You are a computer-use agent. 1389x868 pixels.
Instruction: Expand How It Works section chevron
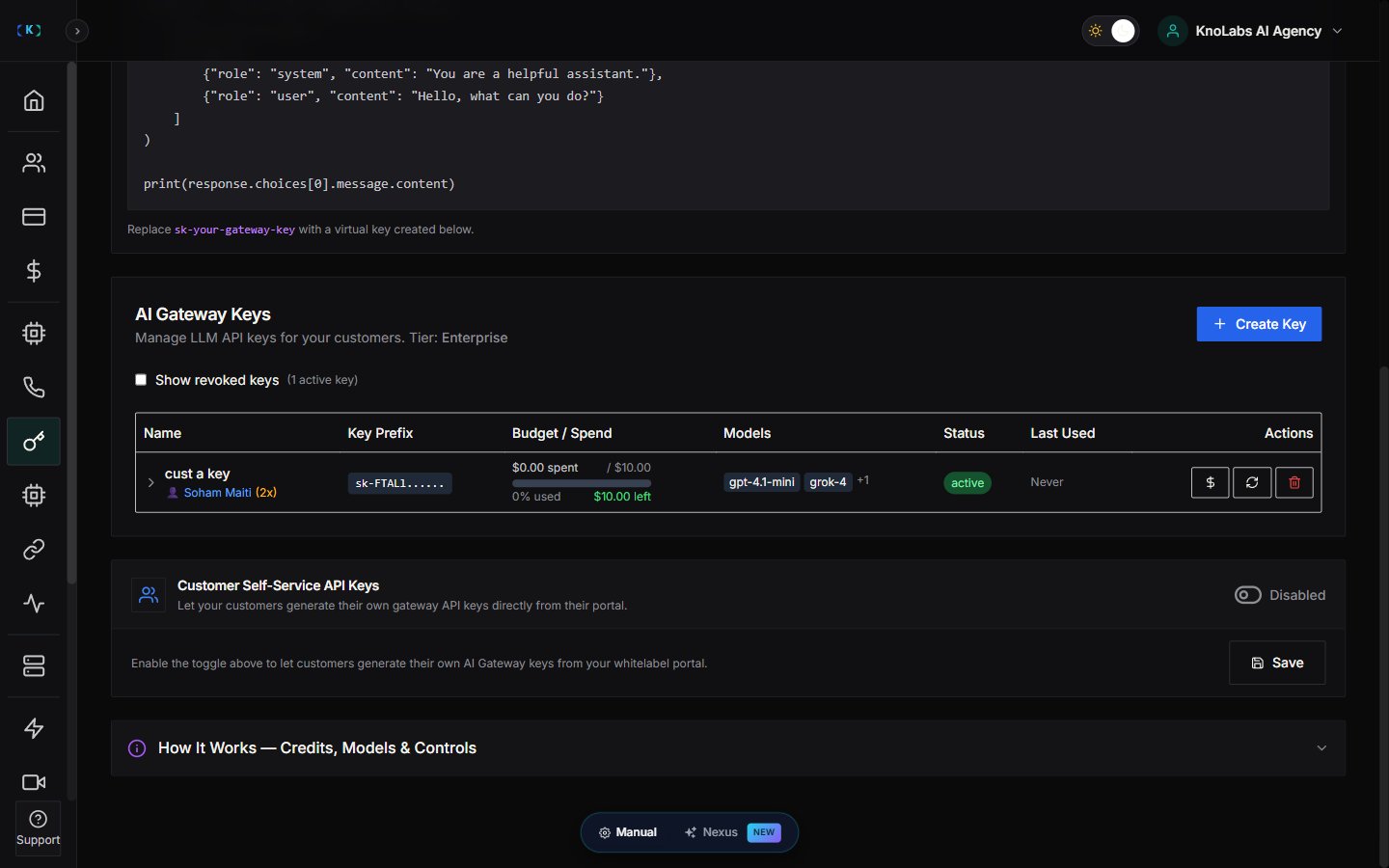tap(1321, 748)
